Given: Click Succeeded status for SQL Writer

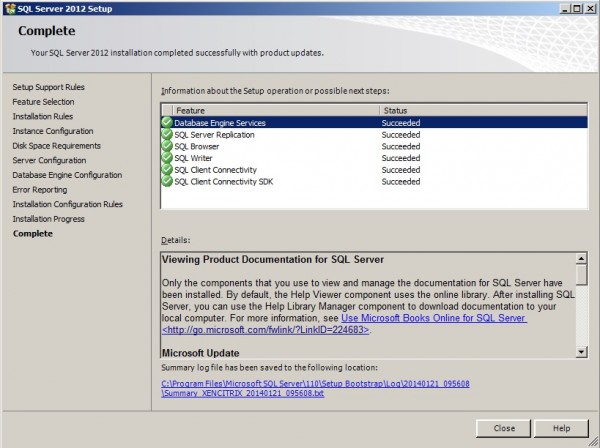Looking at the screenshot, I should pyautogui.click(x=401, y=158).
